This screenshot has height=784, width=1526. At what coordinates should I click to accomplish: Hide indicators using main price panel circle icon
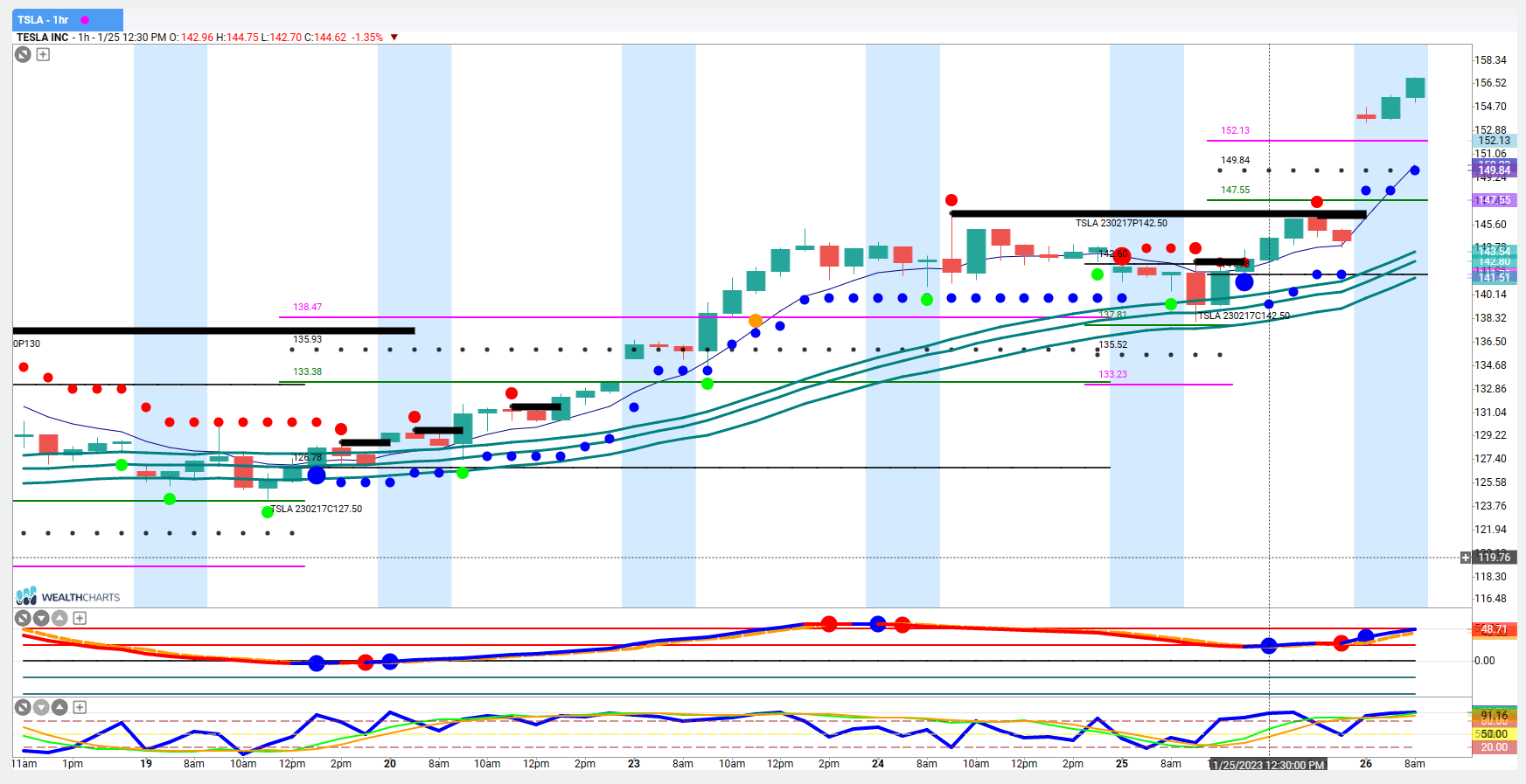tap(24, 54)
